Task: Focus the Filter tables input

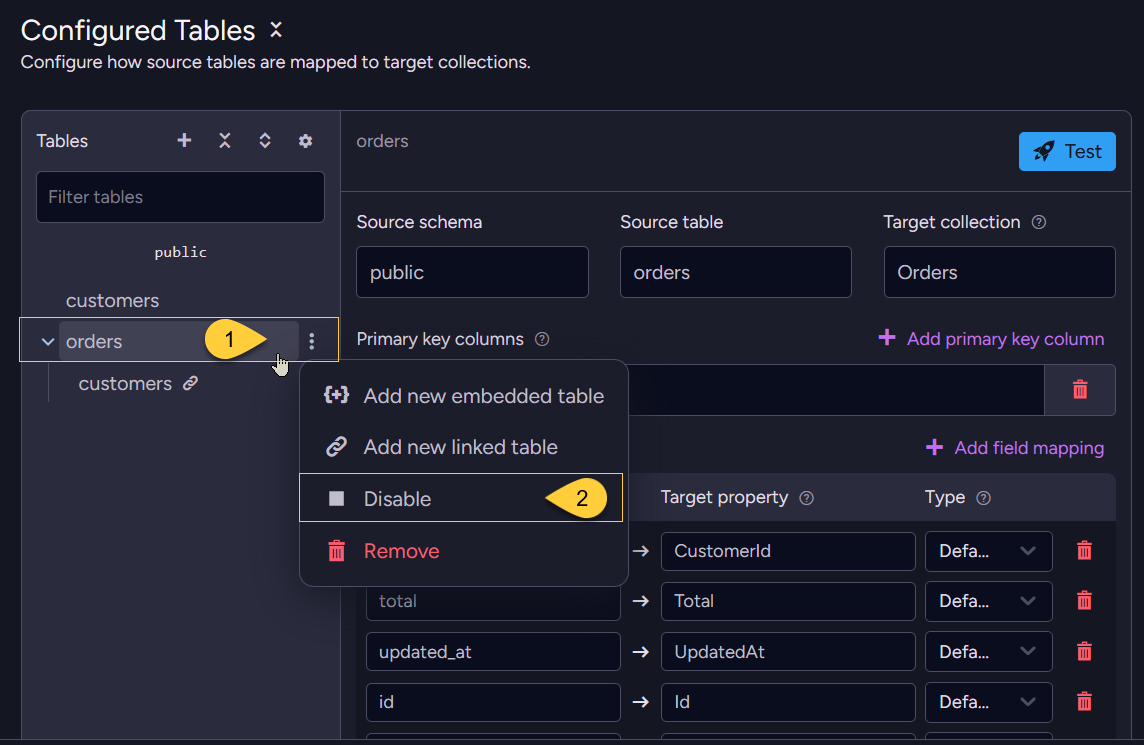Action: click(180, 197)
